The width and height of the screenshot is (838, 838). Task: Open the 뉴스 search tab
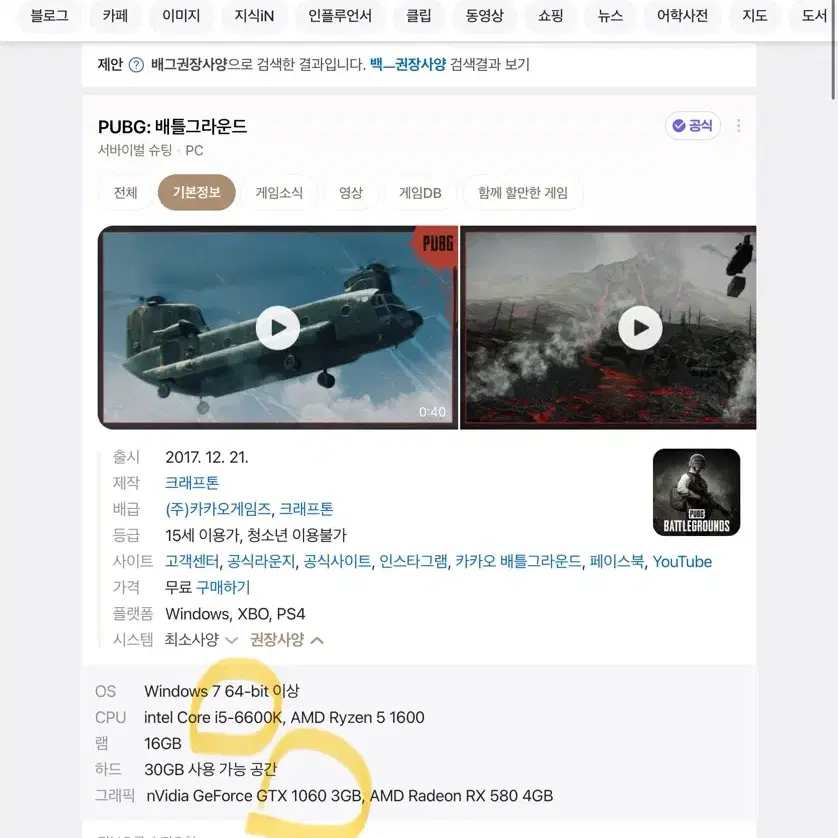click(610, 16)
